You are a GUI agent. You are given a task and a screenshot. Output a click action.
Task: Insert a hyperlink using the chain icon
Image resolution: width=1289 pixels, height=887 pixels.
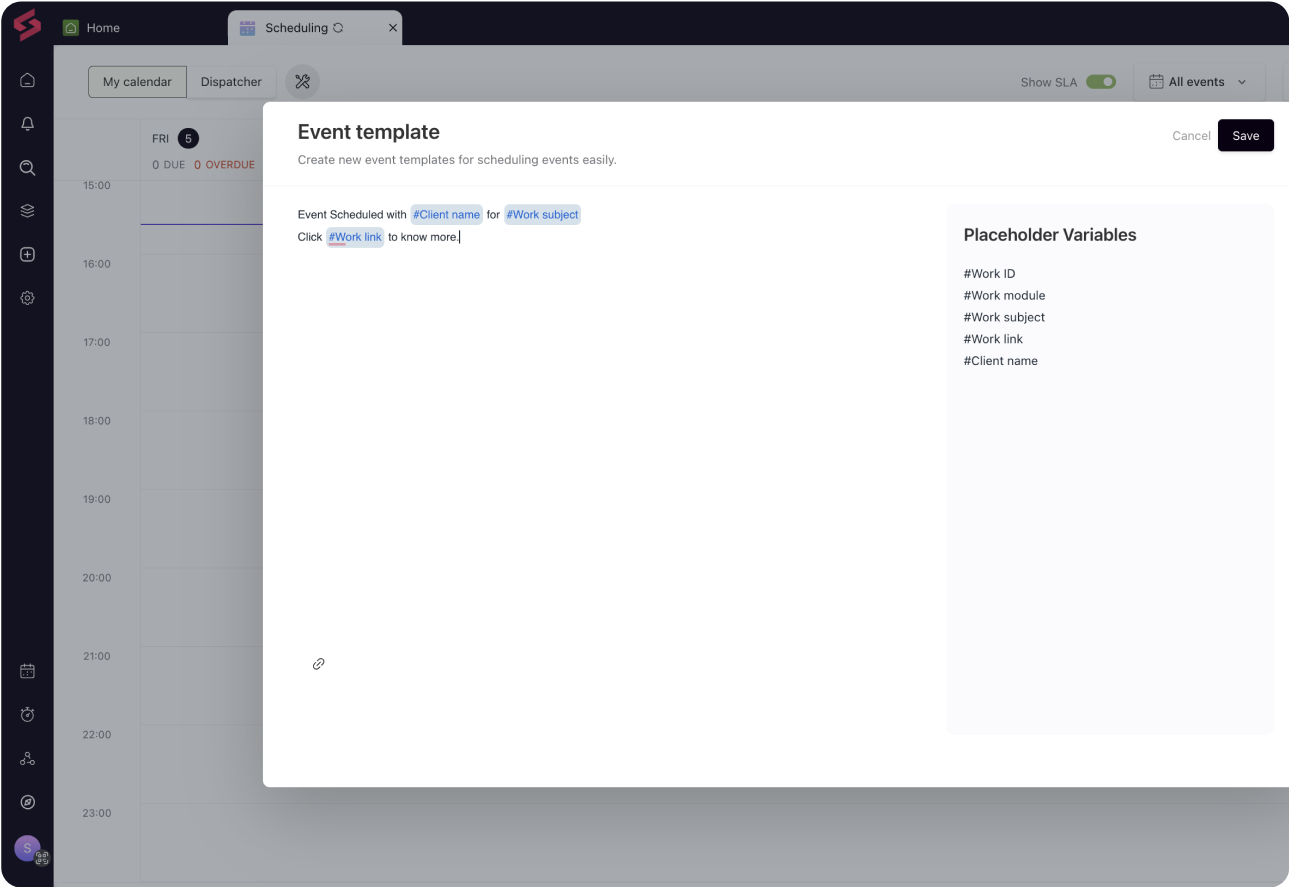coord(318,663)
